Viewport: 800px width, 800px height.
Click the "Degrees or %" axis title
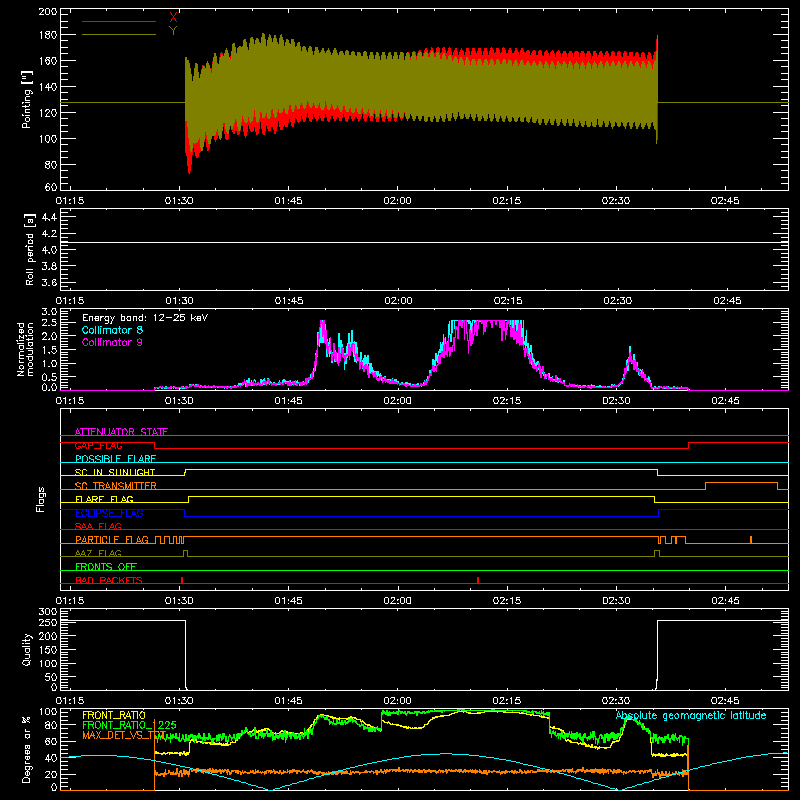26,750
